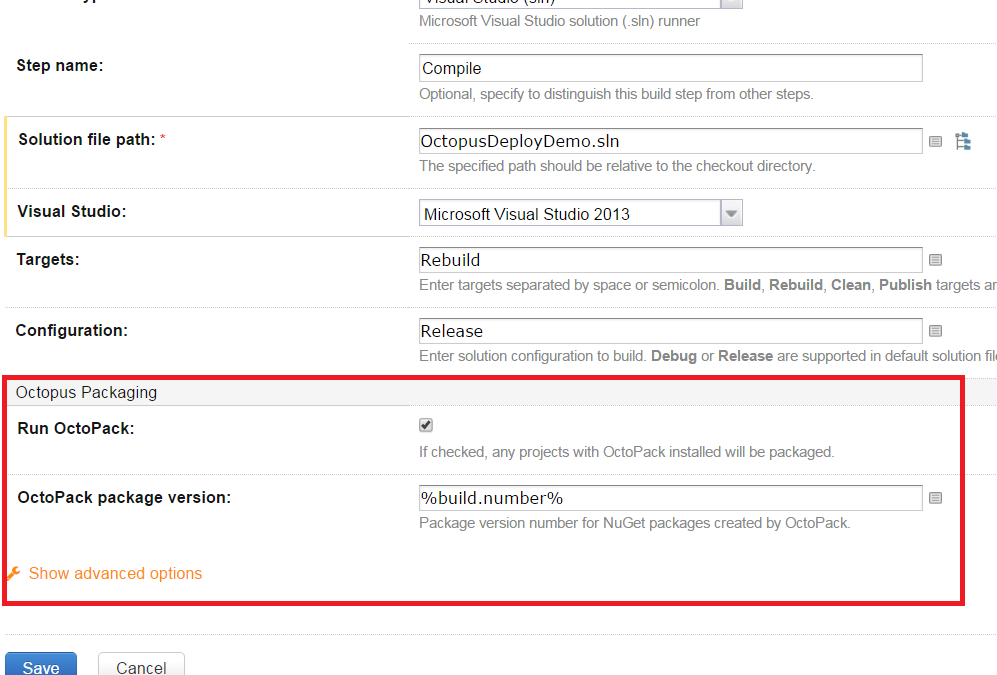Click the Solution file path label

pyautogui.click(x=86, y=139)
